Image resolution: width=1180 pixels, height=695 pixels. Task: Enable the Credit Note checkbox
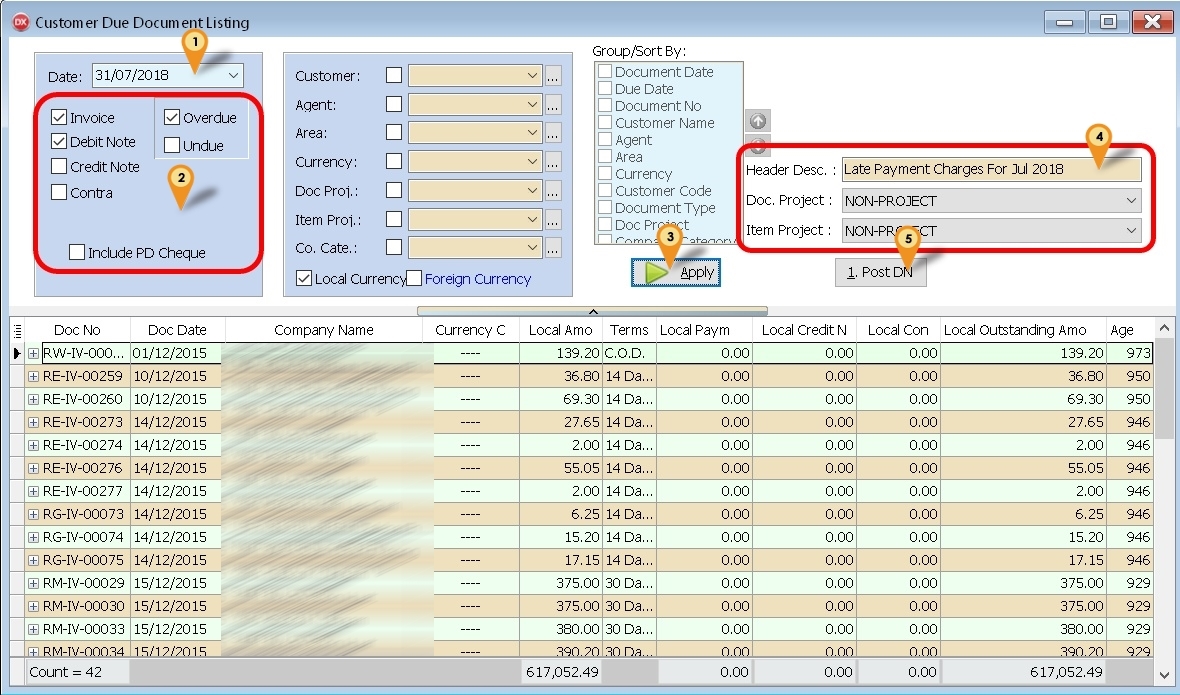(59, 167)
